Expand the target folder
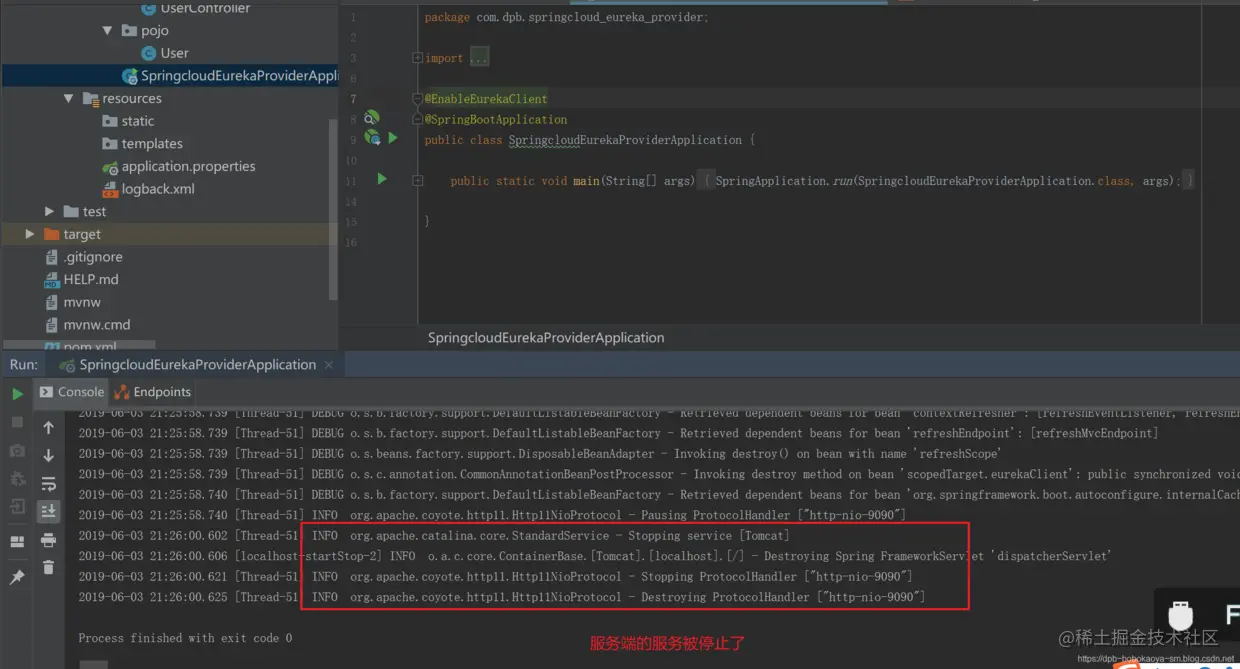This screenshot has width=1240, height=669. [30, 234]
